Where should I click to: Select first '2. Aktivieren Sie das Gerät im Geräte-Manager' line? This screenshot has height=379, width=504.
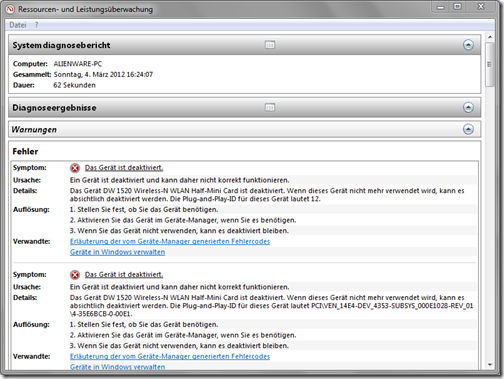[x=183, y=220]
